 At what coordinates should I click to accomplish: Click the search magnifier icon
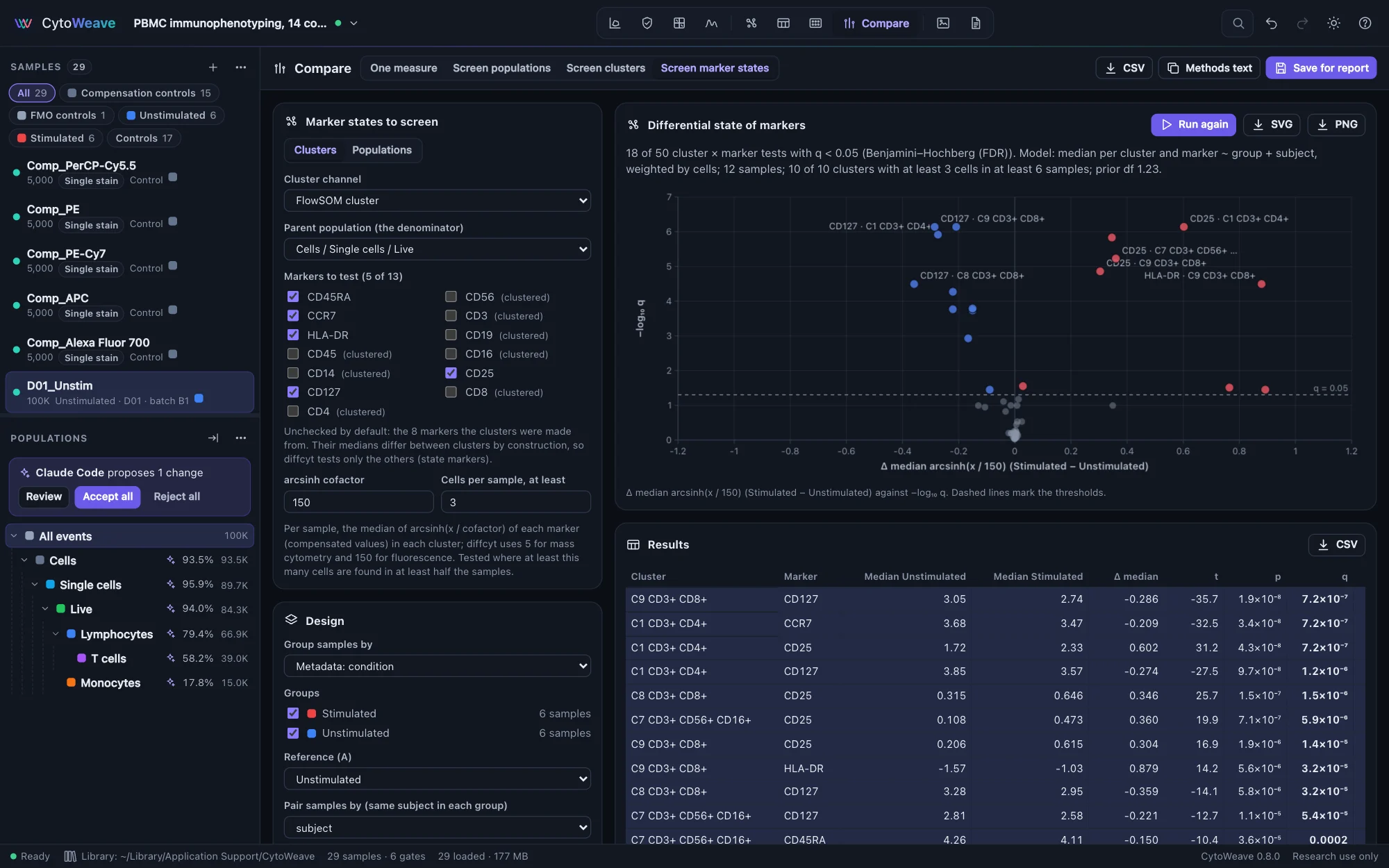click(1238, 23)
